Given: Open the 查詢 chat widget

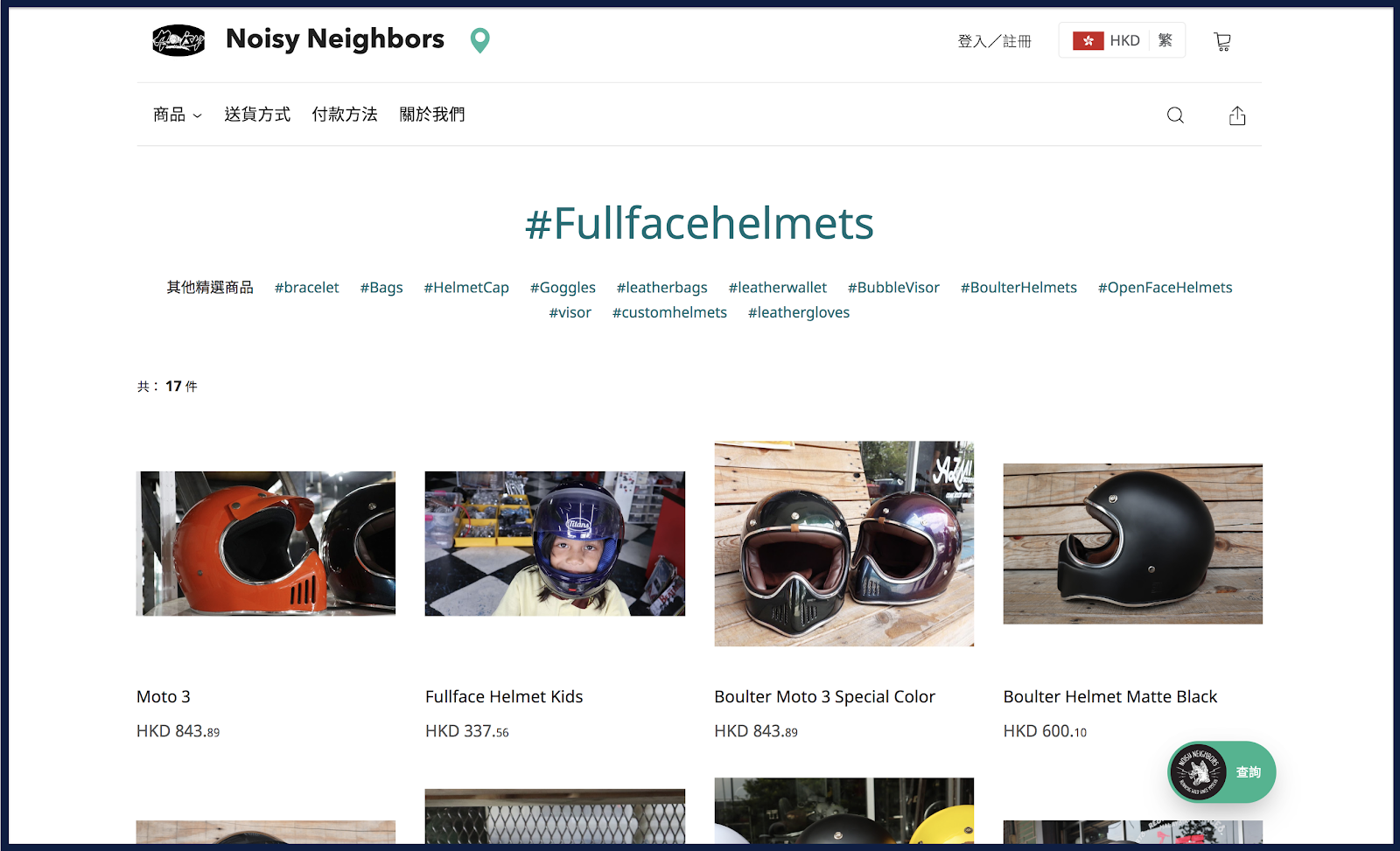Looking at the screenshot, I should coord(1221,772).
